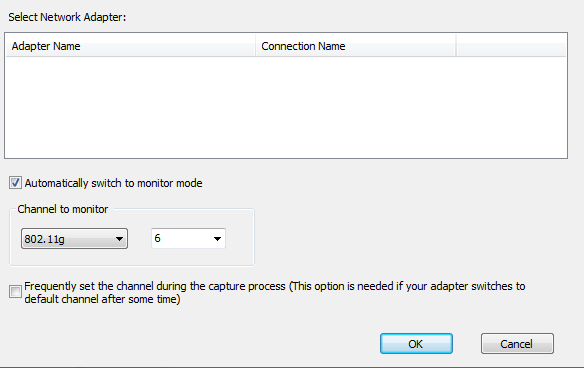Expand the channel number 6 dropdown
This screenshot has height=368, width=584.
coord(188,238)
